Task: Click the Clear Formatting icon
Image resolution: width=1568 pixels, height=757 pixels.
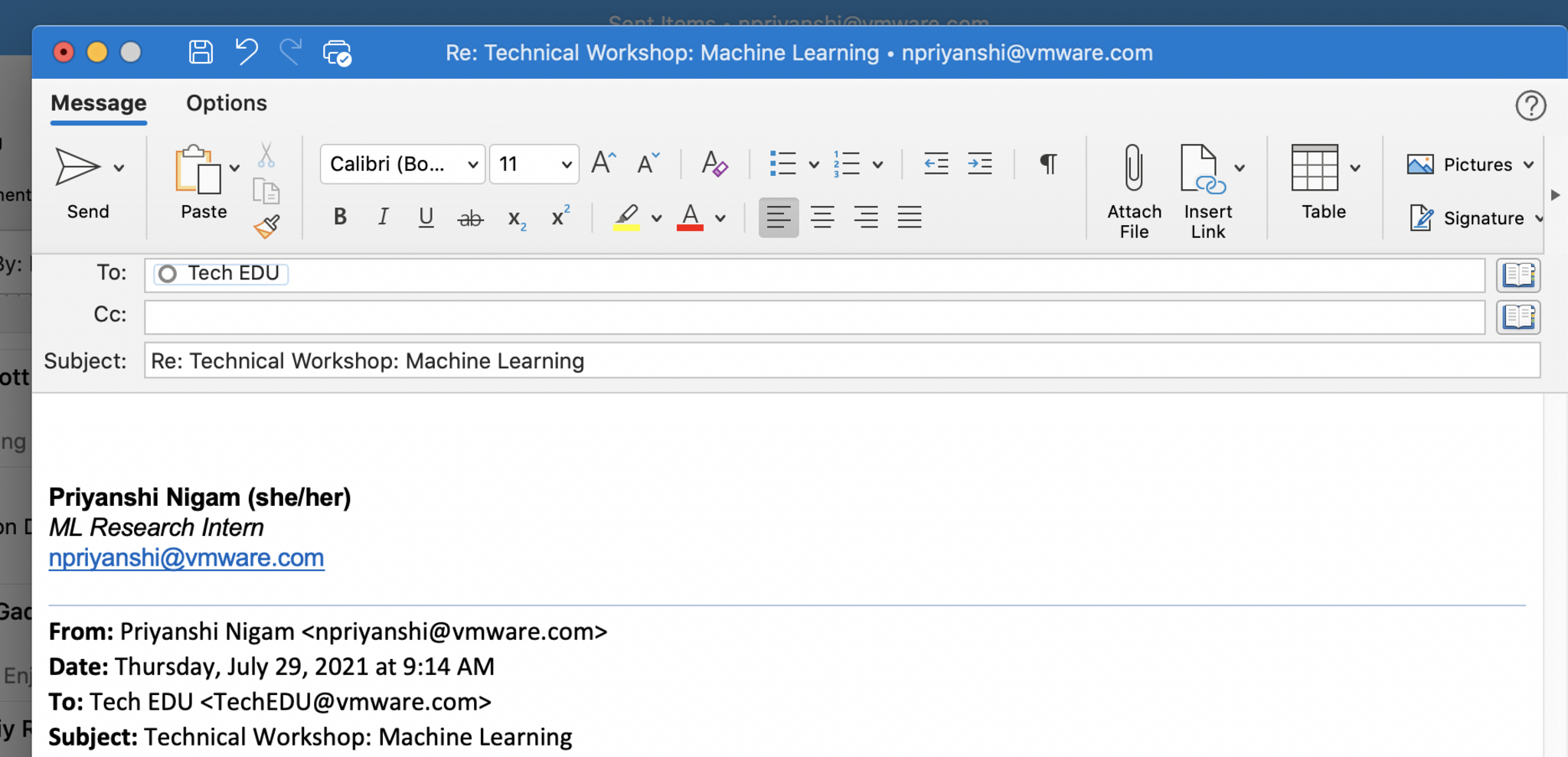Action: pyautogui.click(x=714, y=164)
